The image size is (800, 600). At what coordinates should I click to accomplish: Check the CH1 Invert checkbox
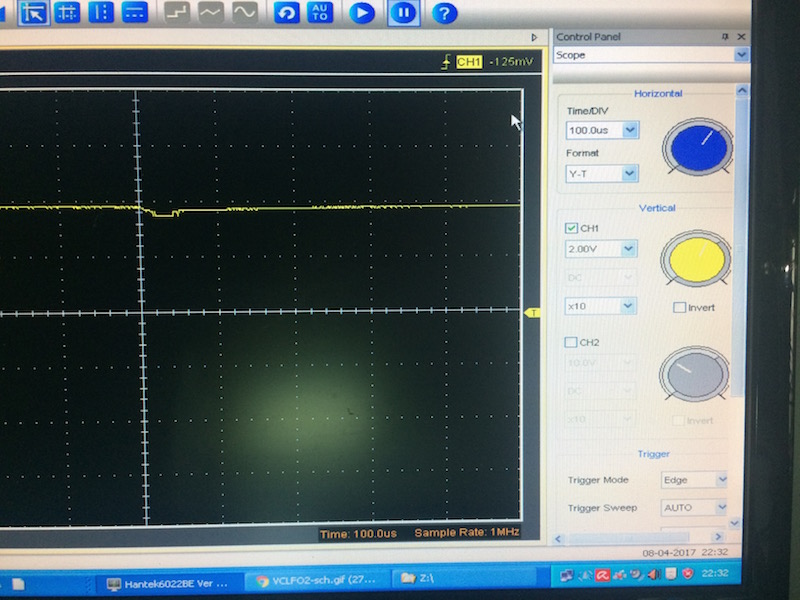pos(679,308)
